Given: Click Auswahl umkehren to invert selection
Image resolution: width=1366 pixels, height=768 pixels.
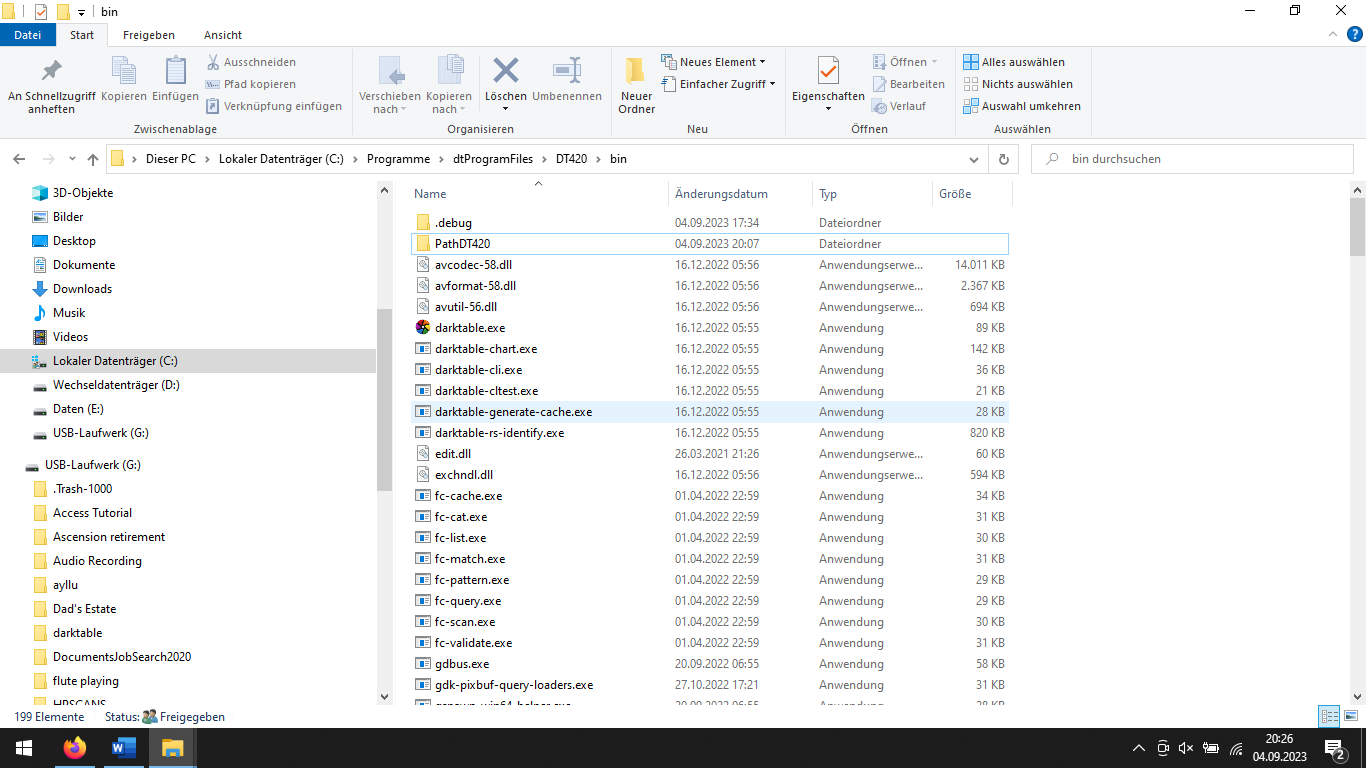Looking at the screenshot, I should pyautogui.click(x=1022, y=106).
